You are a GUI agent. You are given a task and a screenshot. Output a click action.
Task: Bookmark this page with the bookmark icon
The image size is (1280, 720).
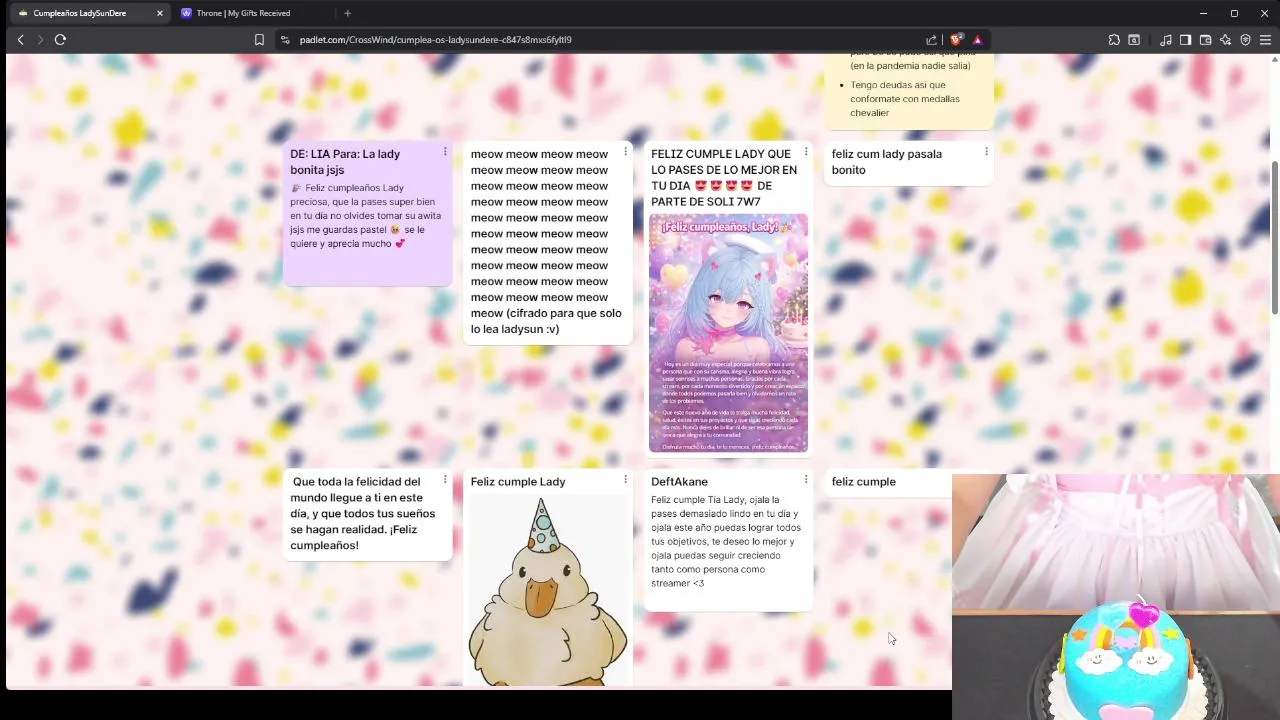pyautogui.click(x=259, y=40)
